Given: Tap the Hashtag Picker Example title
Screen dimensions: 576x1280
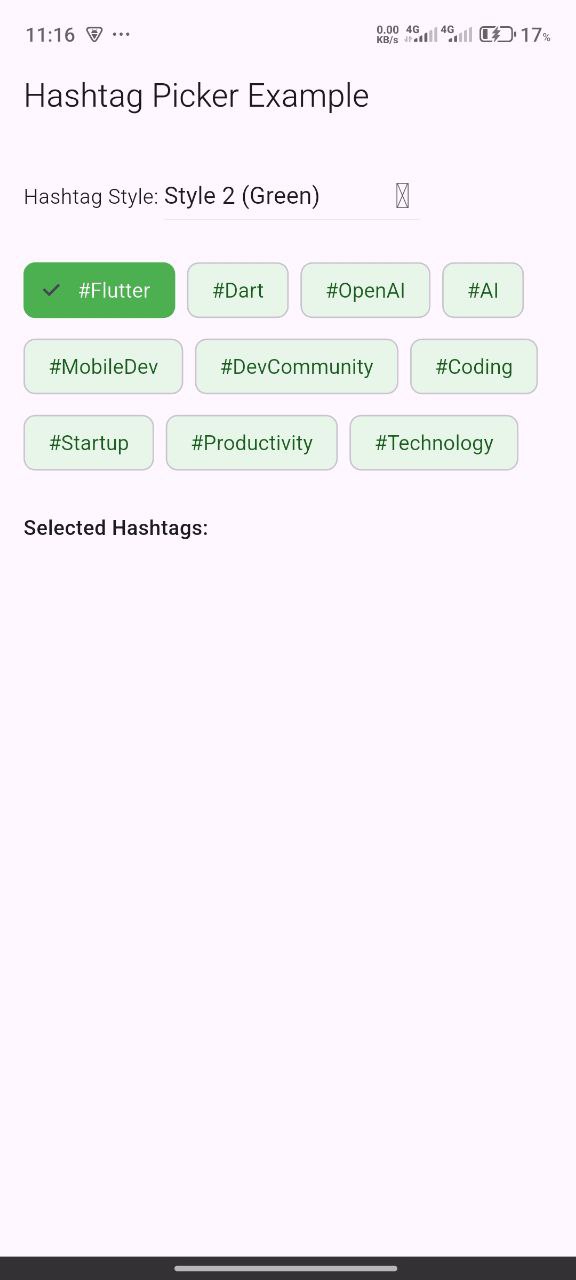Looking at the screenshot, I should [x=196, y=95].
